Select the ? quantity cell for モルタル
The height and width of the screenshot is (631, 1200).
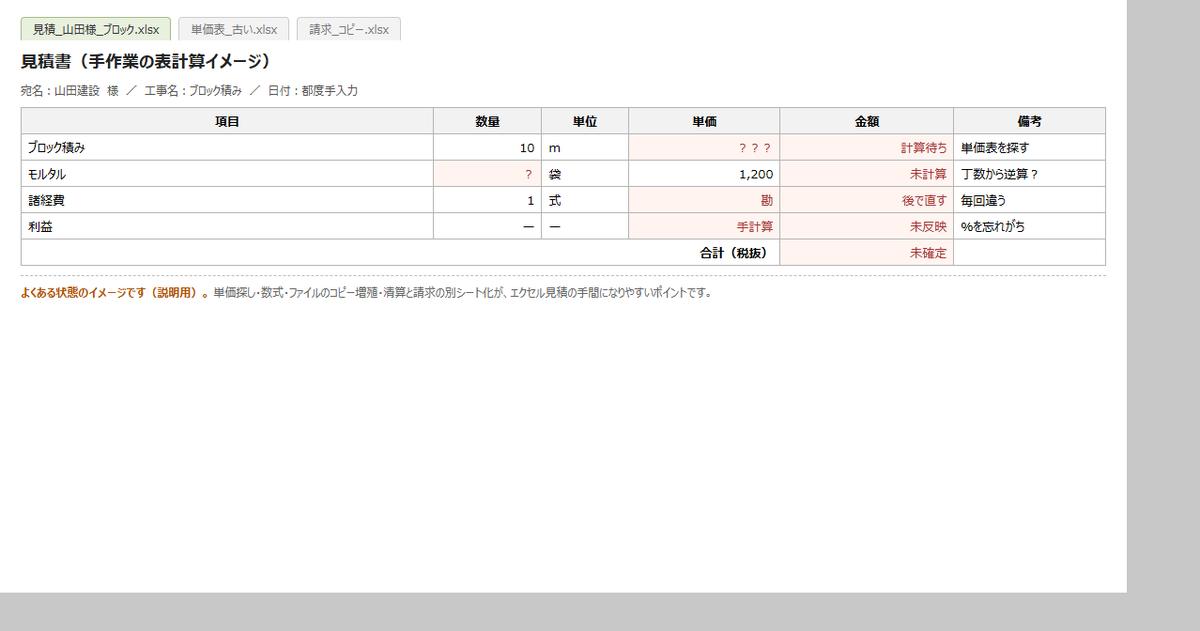pos(488,174)
